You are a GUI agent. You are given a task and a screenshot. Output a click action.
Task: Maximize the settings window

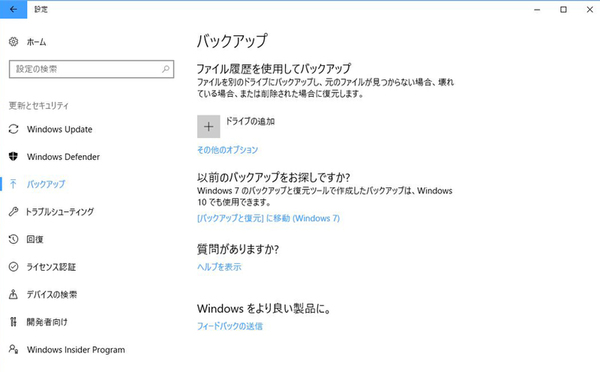click(563, 10)
